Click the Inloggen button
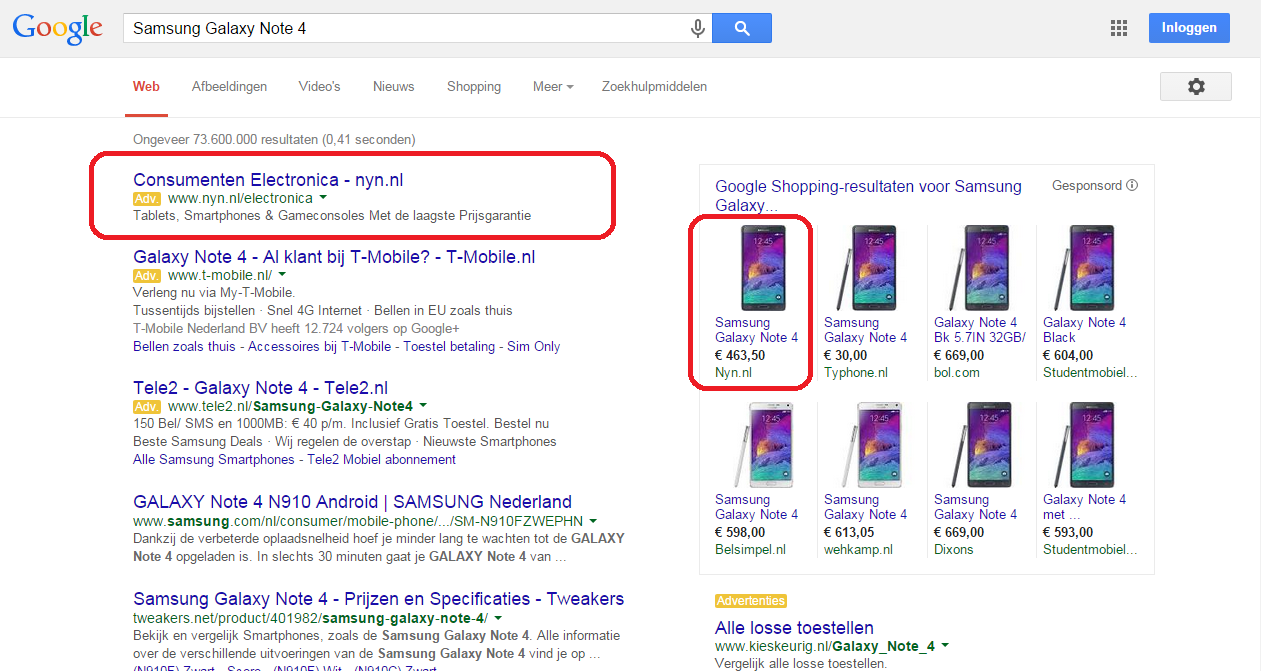Viewport: 1261px width, 671px height. coord(1189,28)
